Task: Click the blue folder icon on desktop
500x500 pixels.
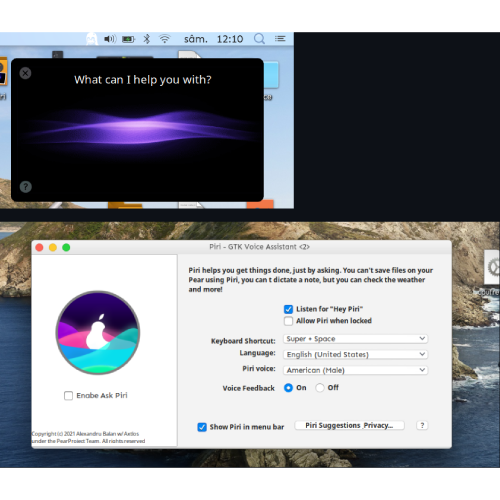Action: [271, 75]
